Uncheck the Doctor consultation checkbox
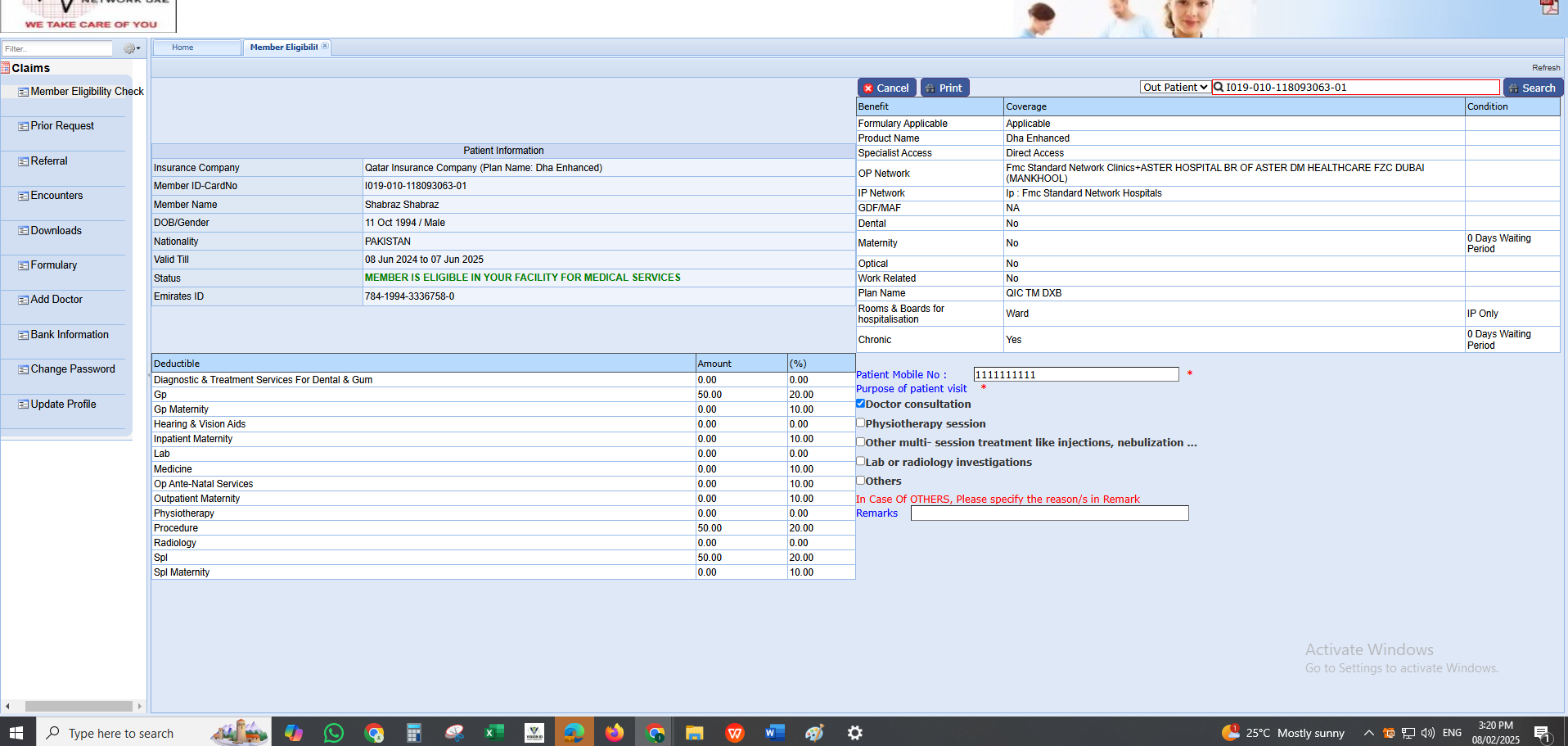The height and width of the screenshot is (746, 1568). pos(861,404)
